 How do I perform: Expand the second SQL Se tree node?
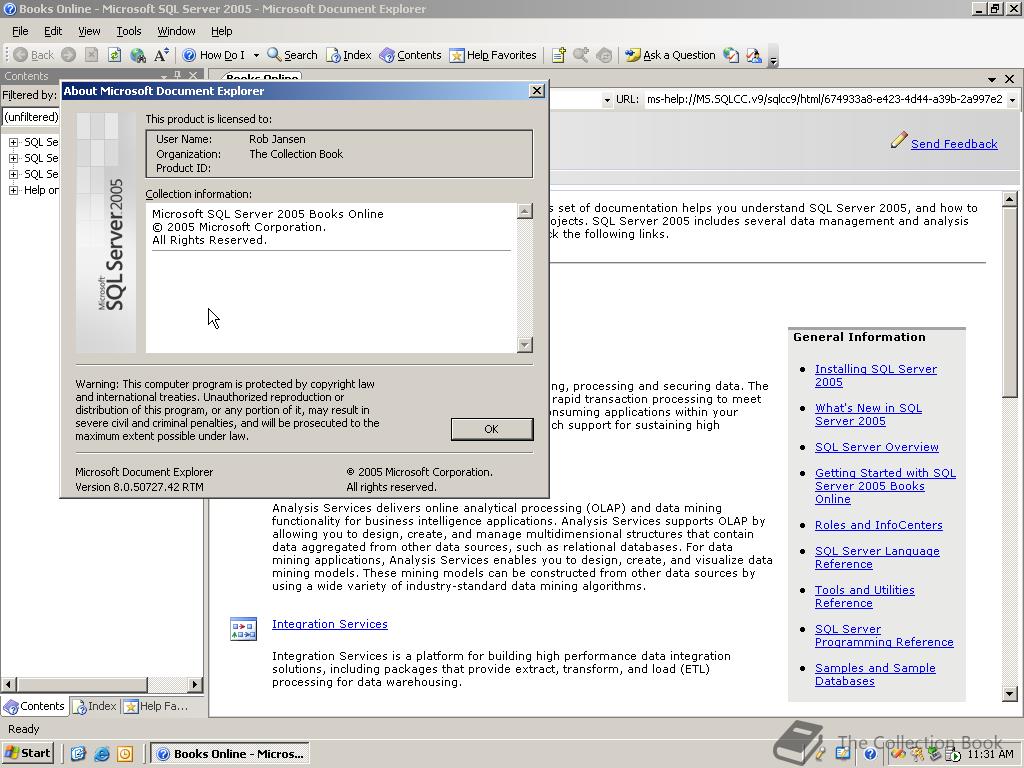[x=13, y=158]
